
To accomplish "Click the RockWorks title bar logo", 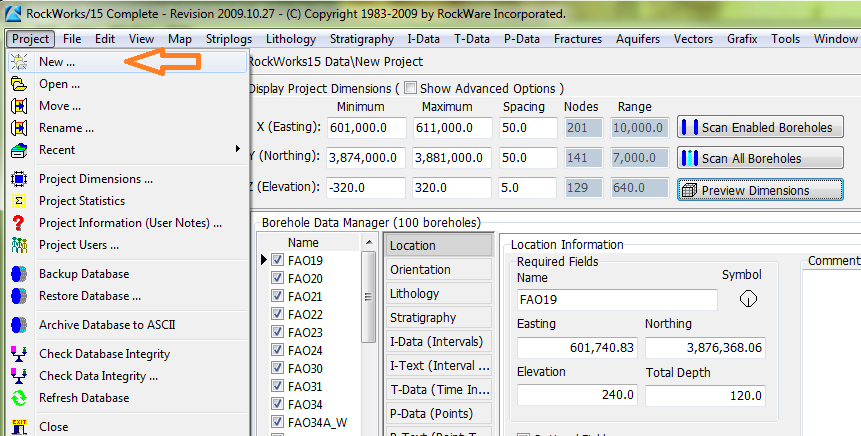I will click(x=12, y=13).
